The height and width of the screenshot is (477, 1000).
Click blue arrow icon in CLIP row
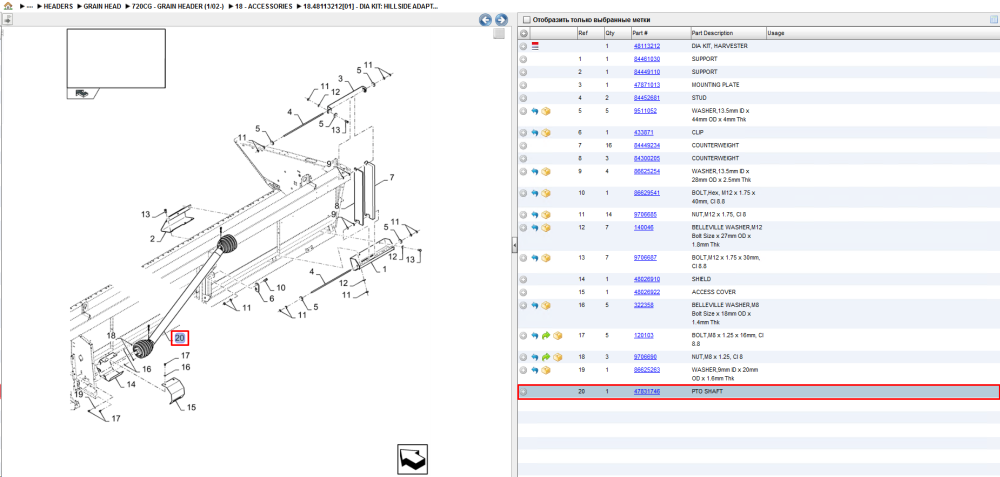tap(535, 133)
